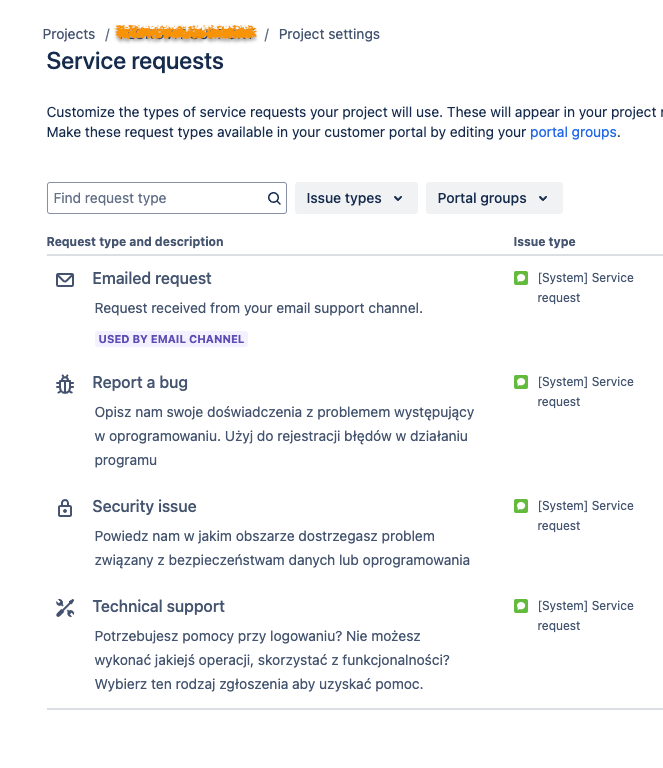Select the Security issue request type
The width and height of the screenshot is (663, 768).
[x=144, y=507]
